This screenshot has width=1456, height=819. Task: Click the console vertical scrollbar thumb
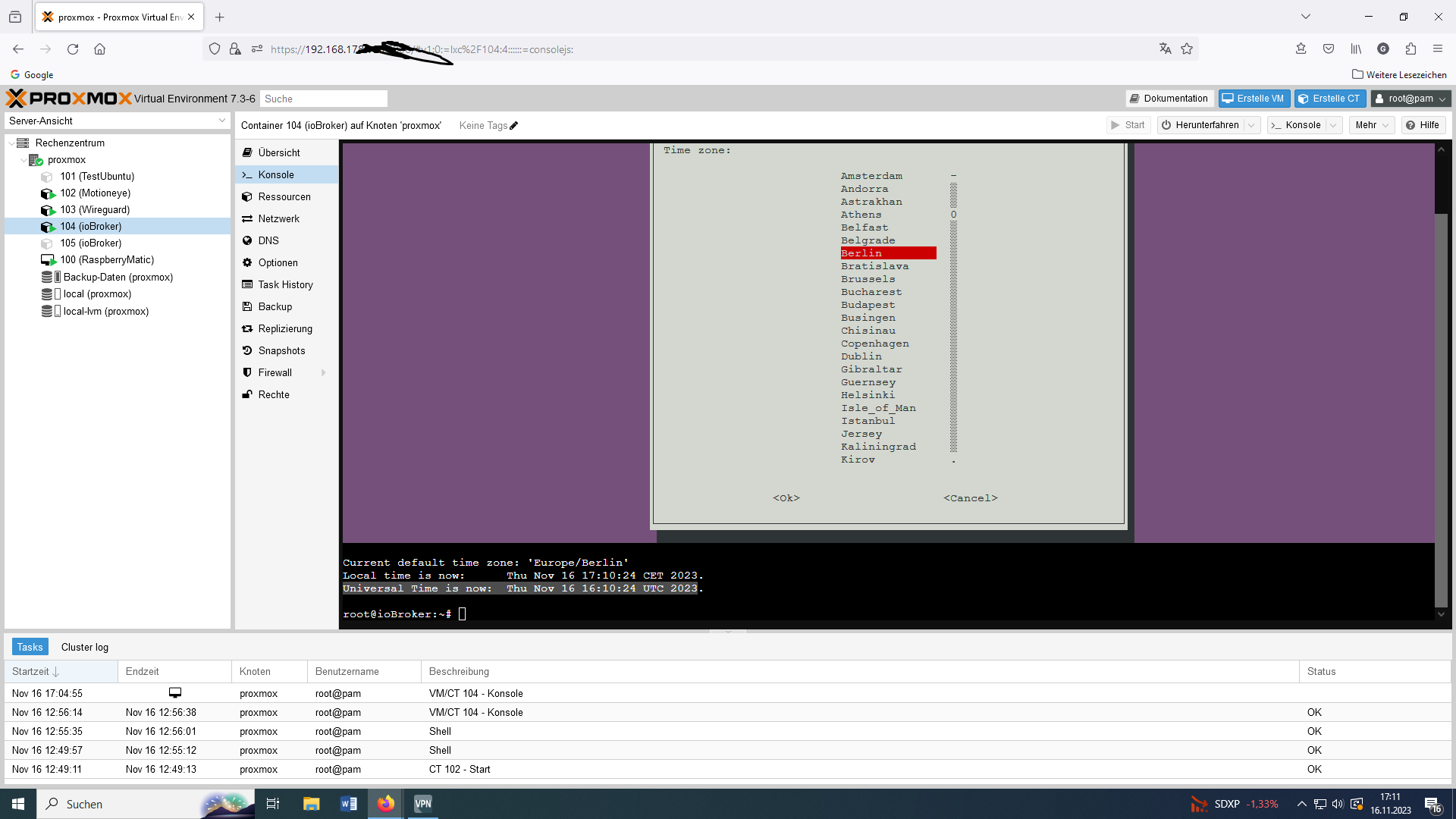(1441, 409)
